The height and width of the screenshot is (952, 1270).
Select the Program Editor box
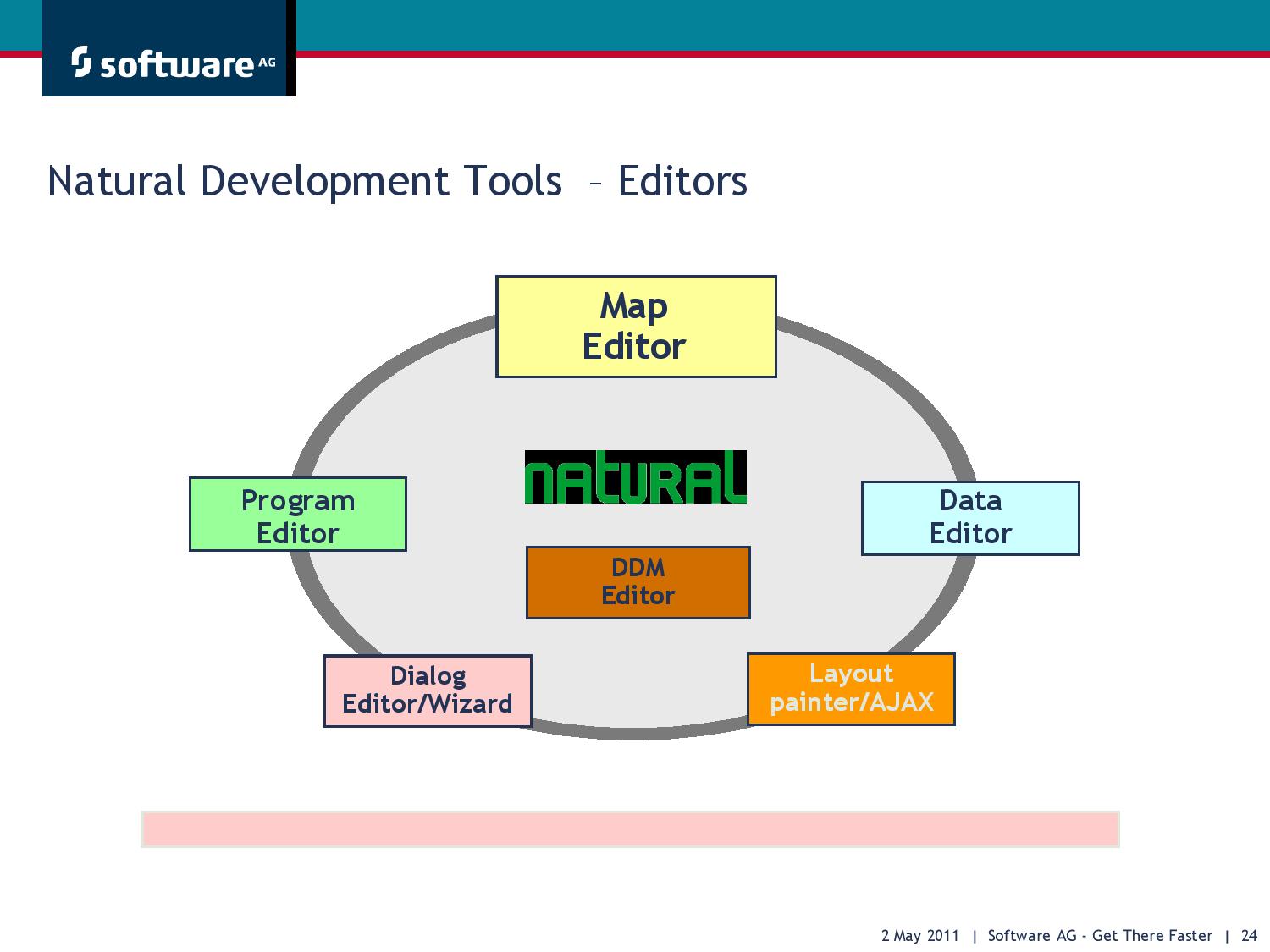pos(298,515)
